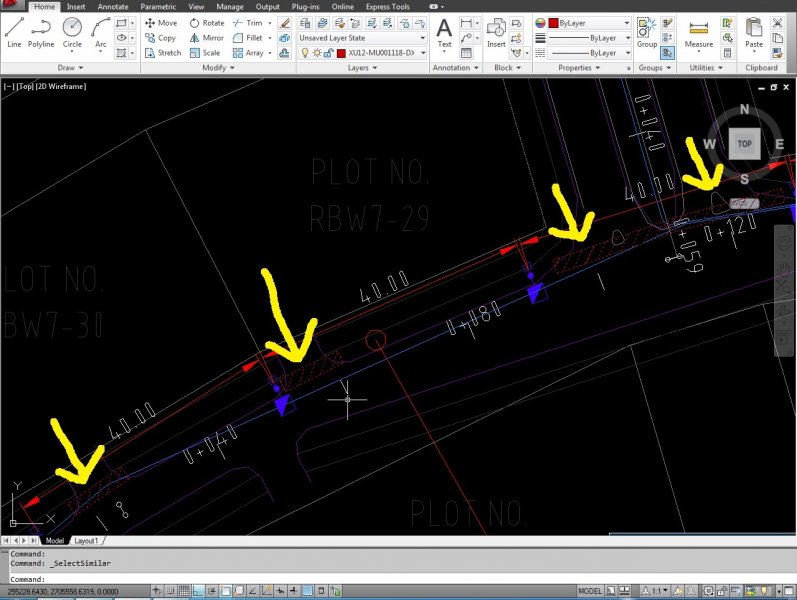Click the Match Properties color wheel icon
797x600 pixels.
point(540,23)
